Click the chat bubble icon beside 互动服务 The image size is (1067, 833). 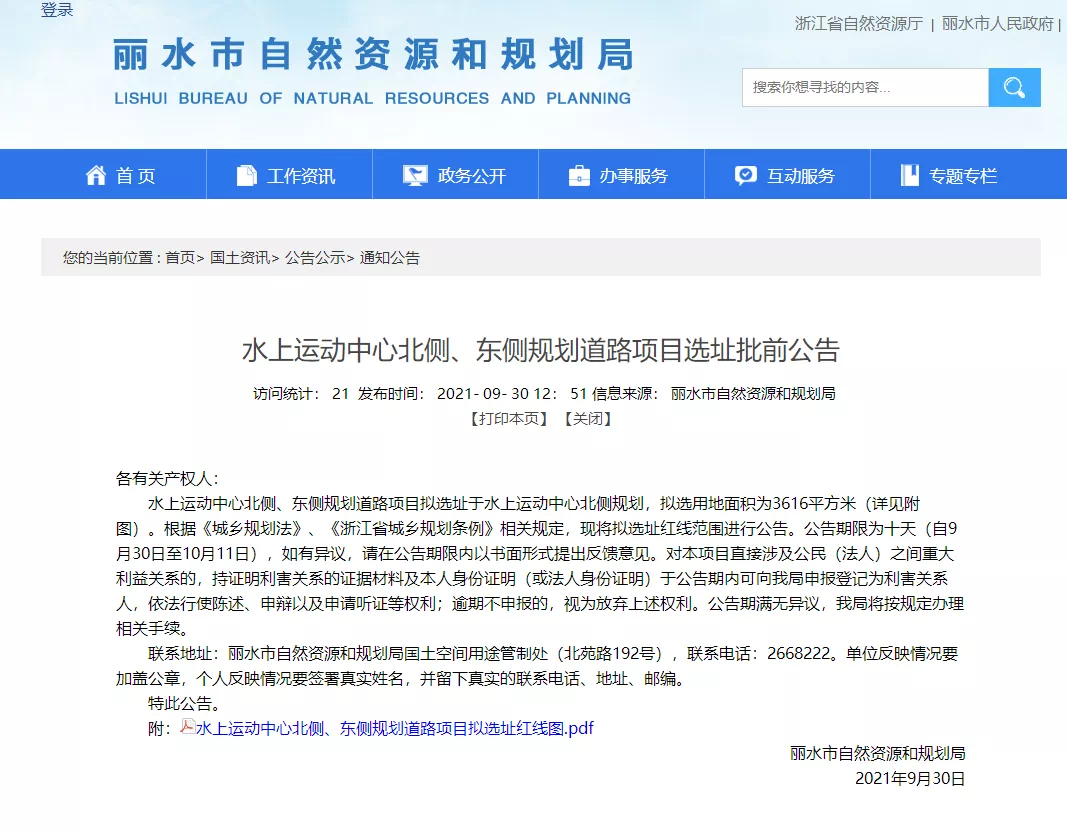[x=745, y=176]
